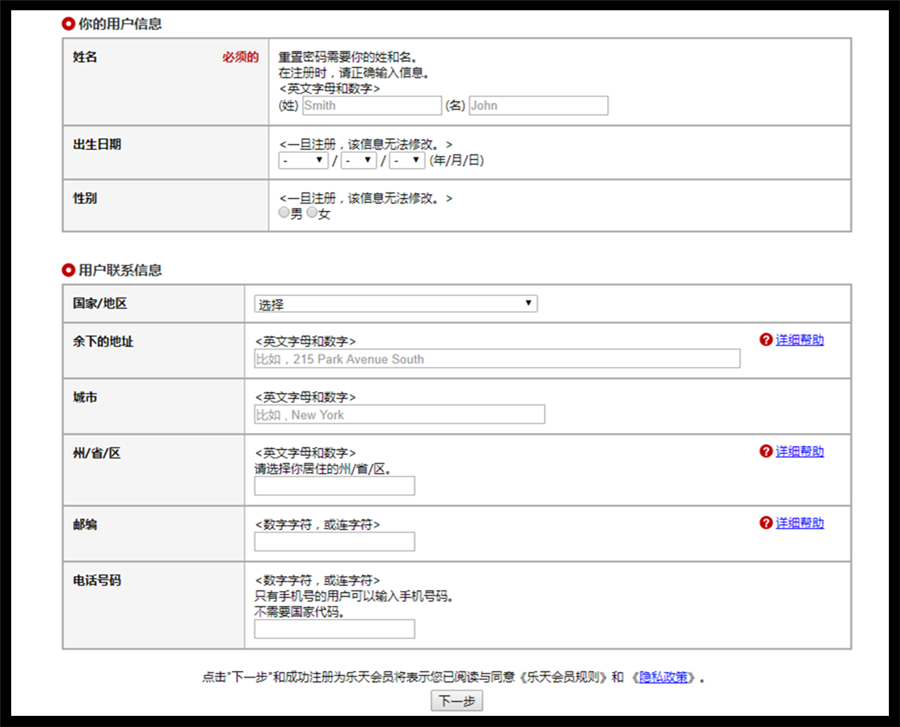This screenshot has width=900, height=727.
Task: Click the surname field with Smith placeholder
Action: pyautogui.click(x=371, y=106)
